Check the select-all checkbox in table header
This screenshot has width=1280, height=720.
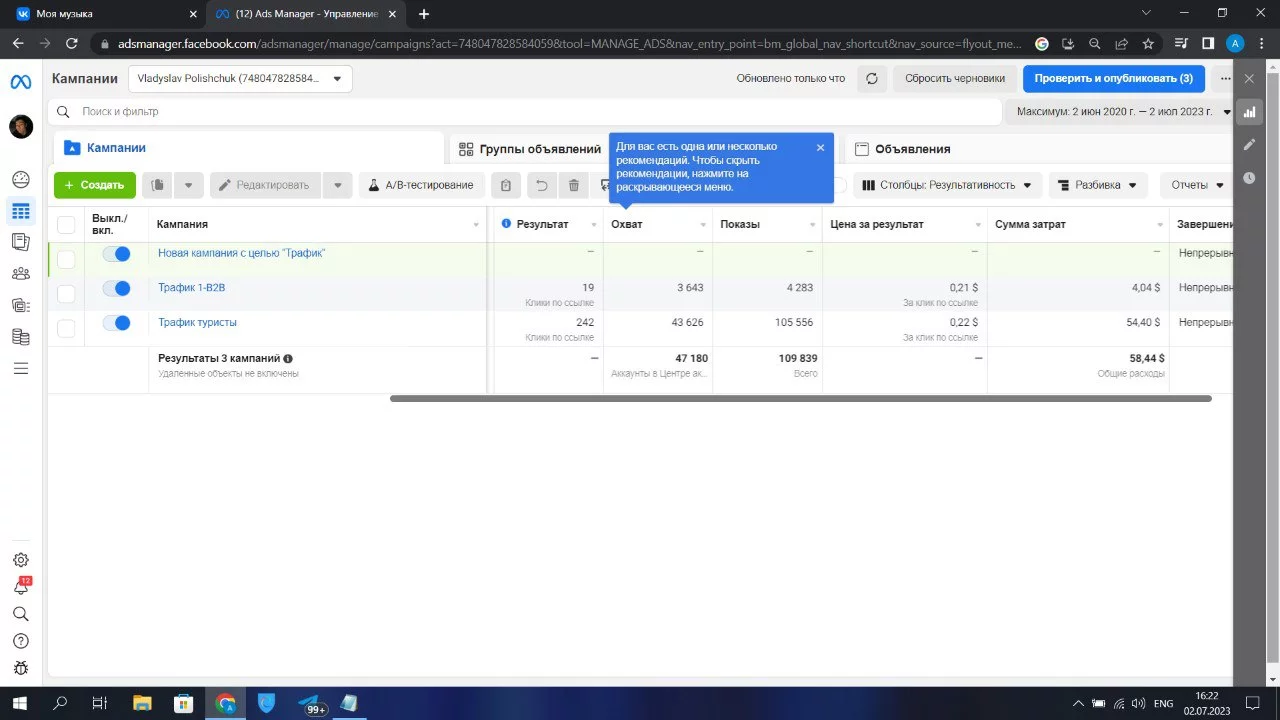point(66,225)
